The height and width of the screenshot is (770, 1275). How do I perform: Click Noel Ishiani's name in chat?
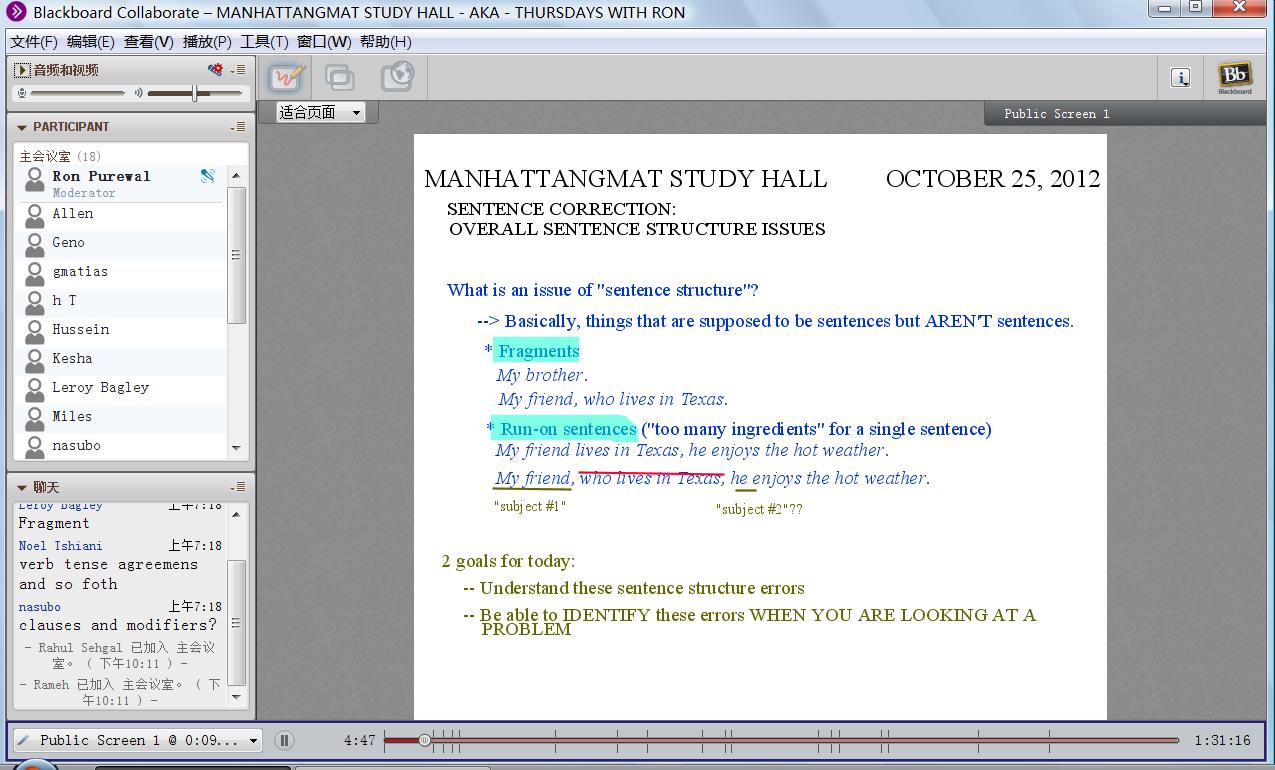(60, 546)
